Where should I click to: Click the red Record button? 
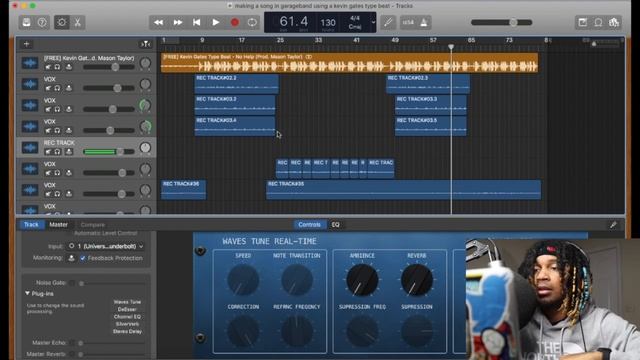point(235,22)
